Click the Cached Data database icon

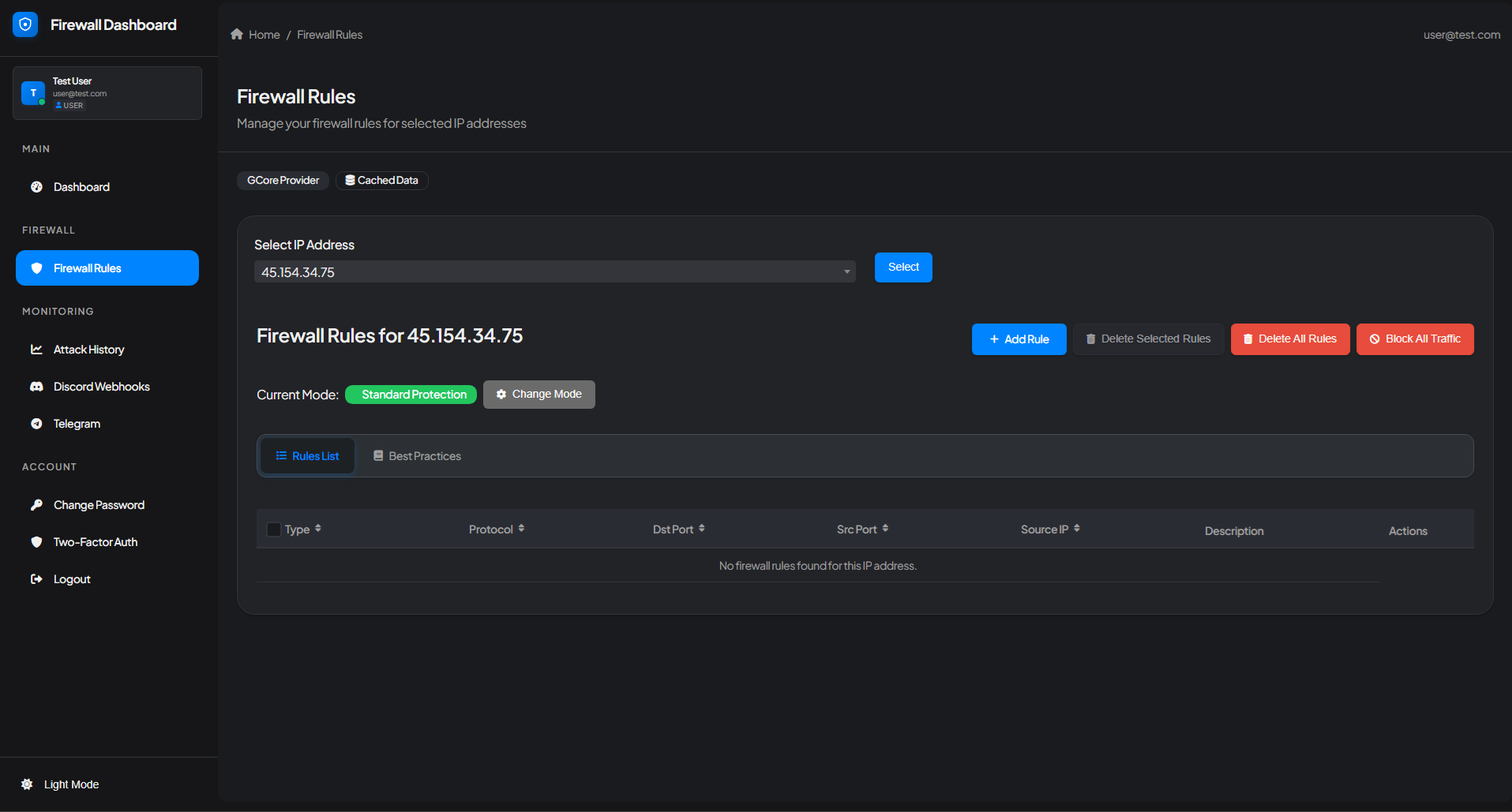click(350, 180)
